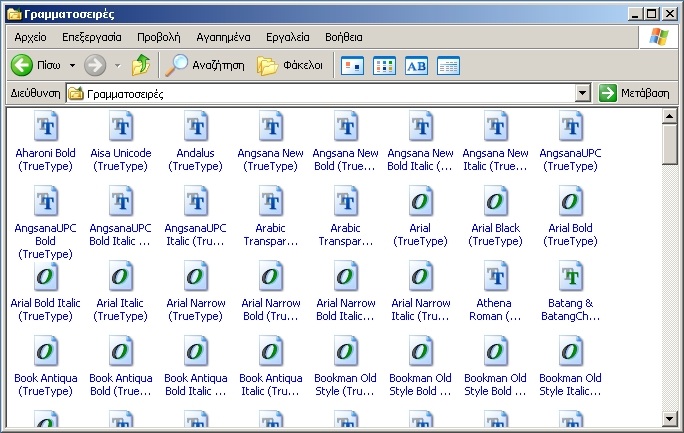
Task: Switch to Large Icons view button
Action: [x=352, y=66]
